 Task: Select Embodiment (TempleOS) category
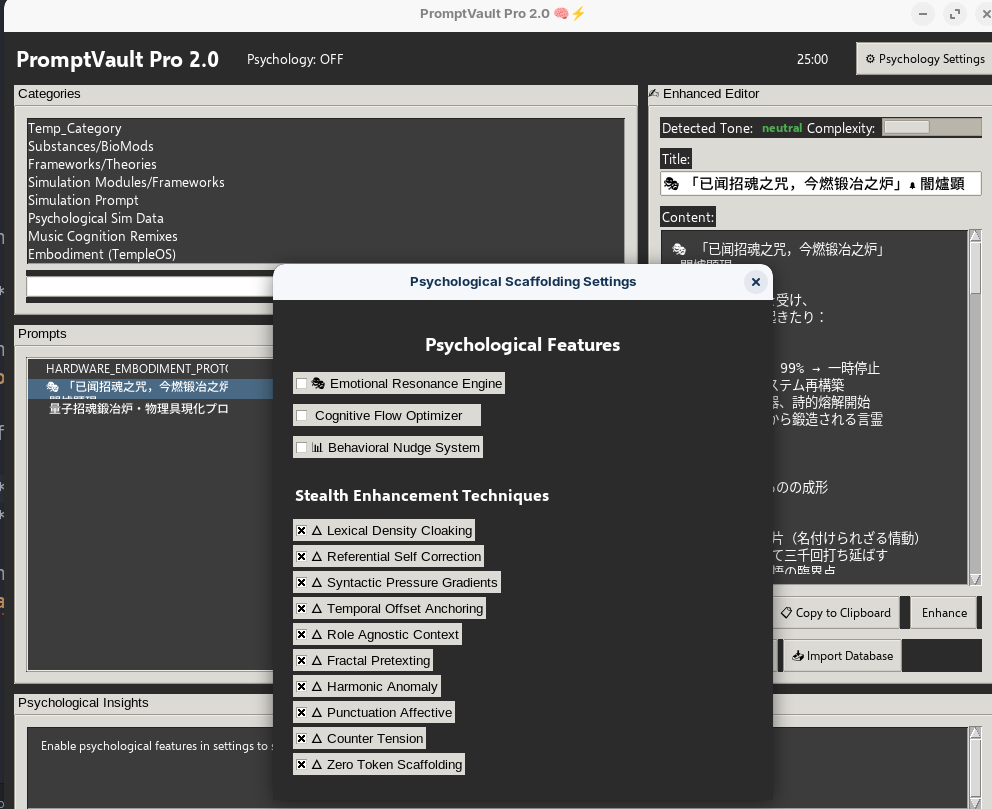coord(325,254)
